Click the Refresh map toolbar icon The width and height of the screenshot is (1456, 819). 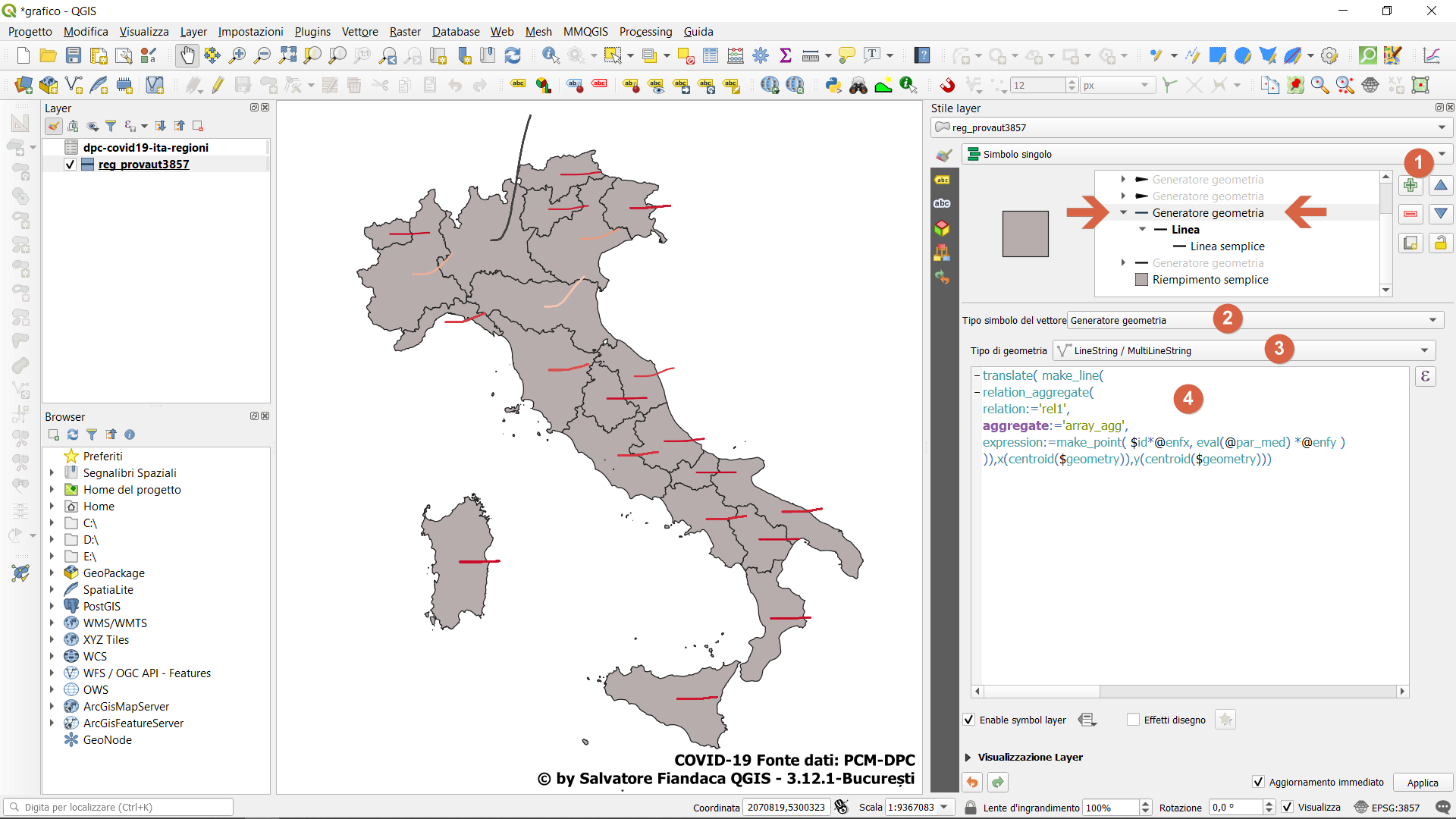[513, 55]
